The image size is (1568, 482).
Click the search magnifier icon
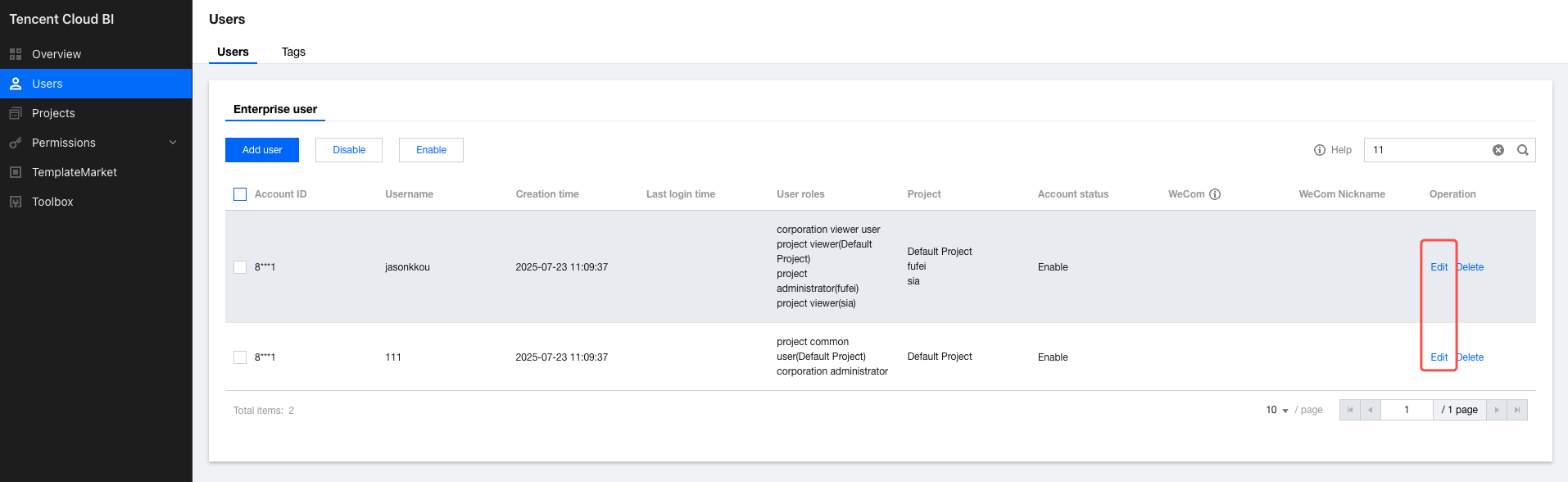(x=1523, y=150)
